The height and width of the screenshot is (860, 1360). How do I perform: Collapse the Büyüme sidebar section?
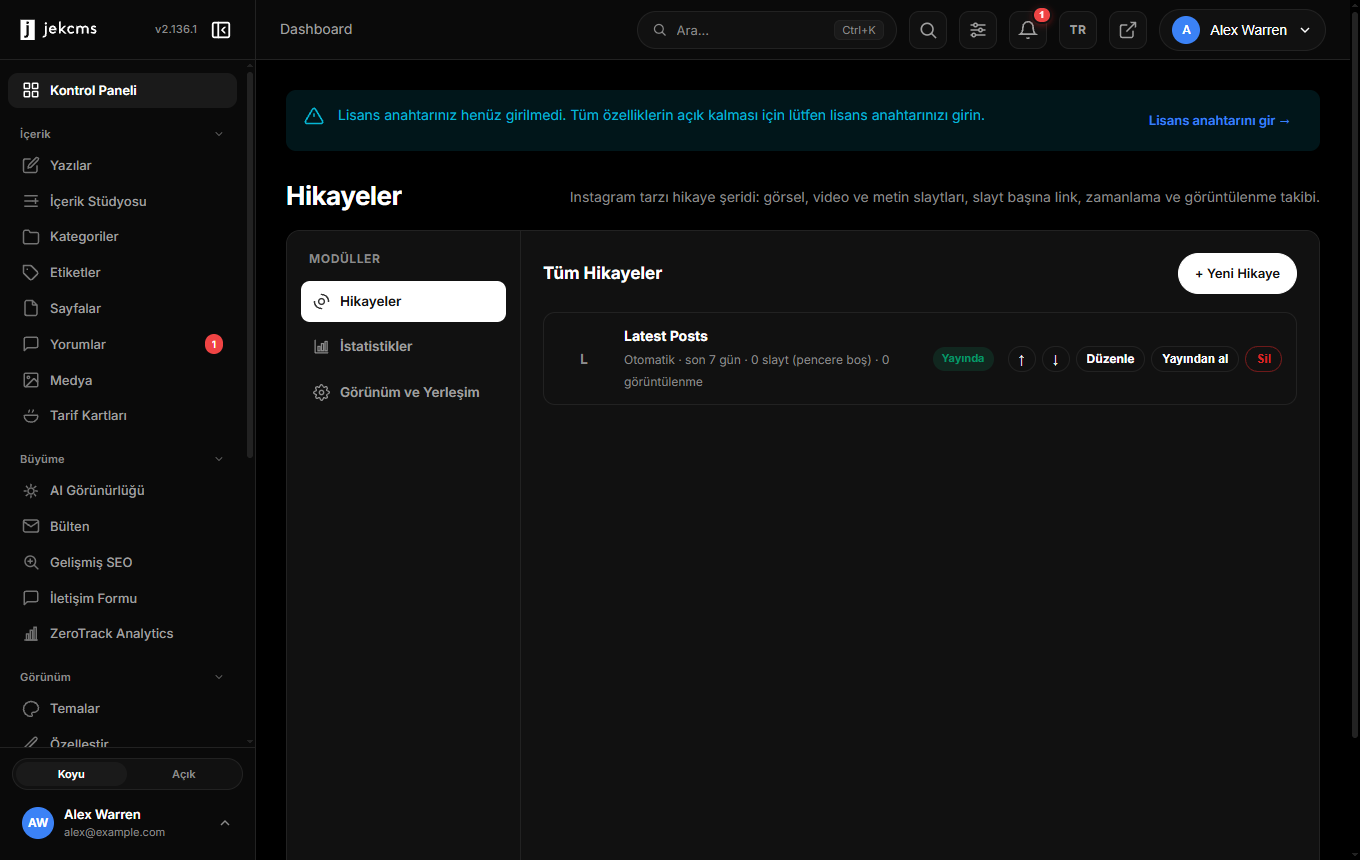[x=122, y=459]
